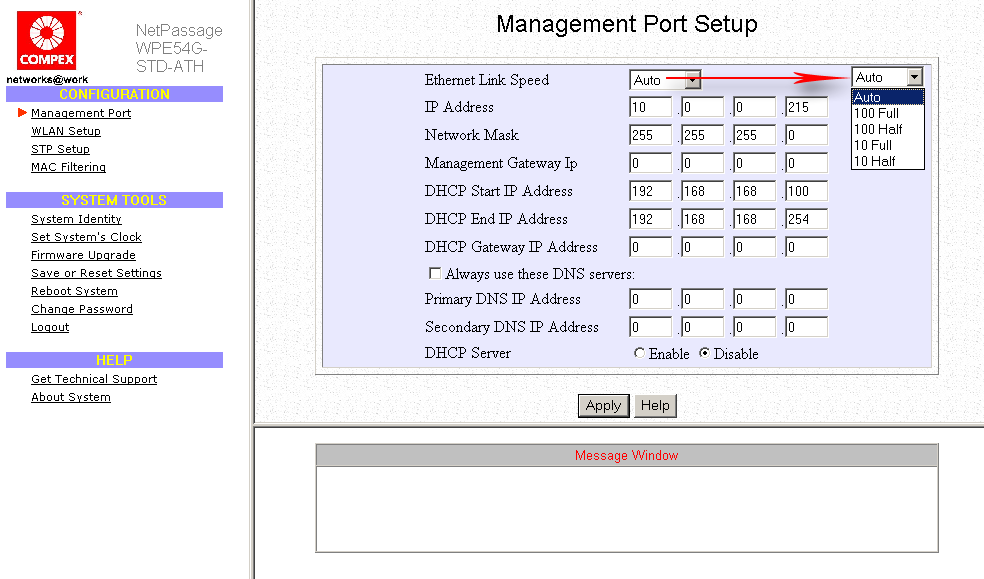This screenshot has height=579, width=984.
Task: Open STP Setup page
Action: [x=60, y=149]
